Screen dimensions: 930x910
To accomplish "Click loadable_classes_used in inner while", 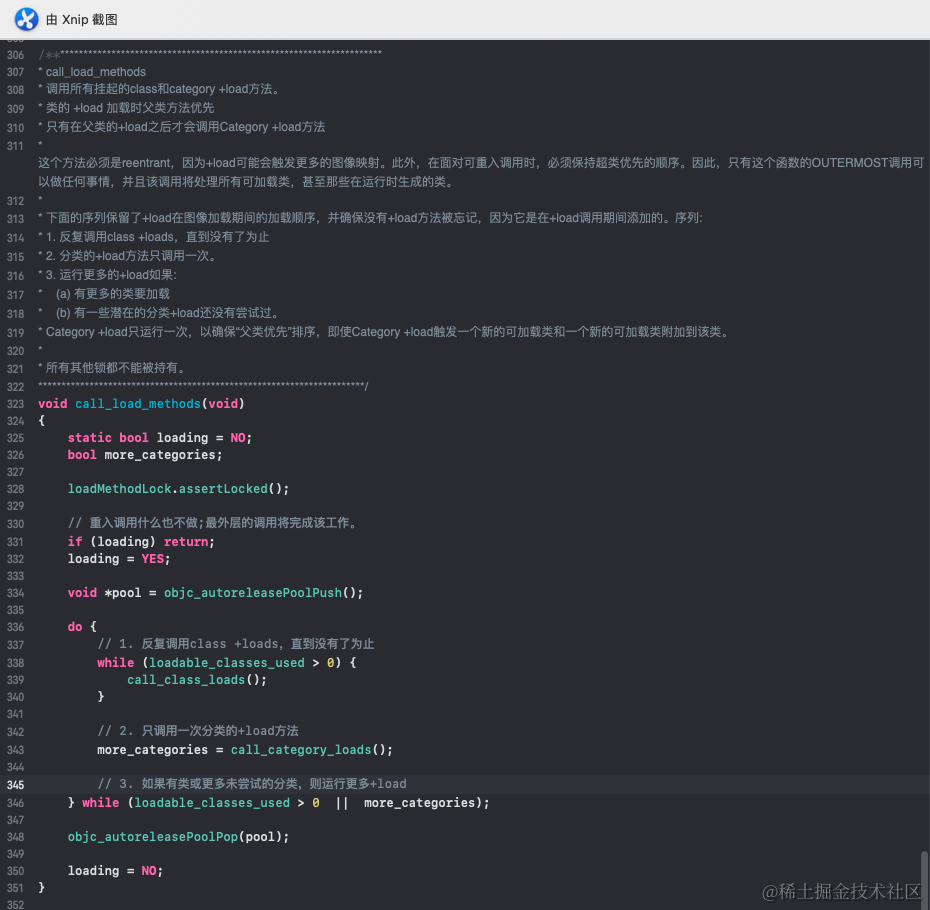I will point(227,663).
